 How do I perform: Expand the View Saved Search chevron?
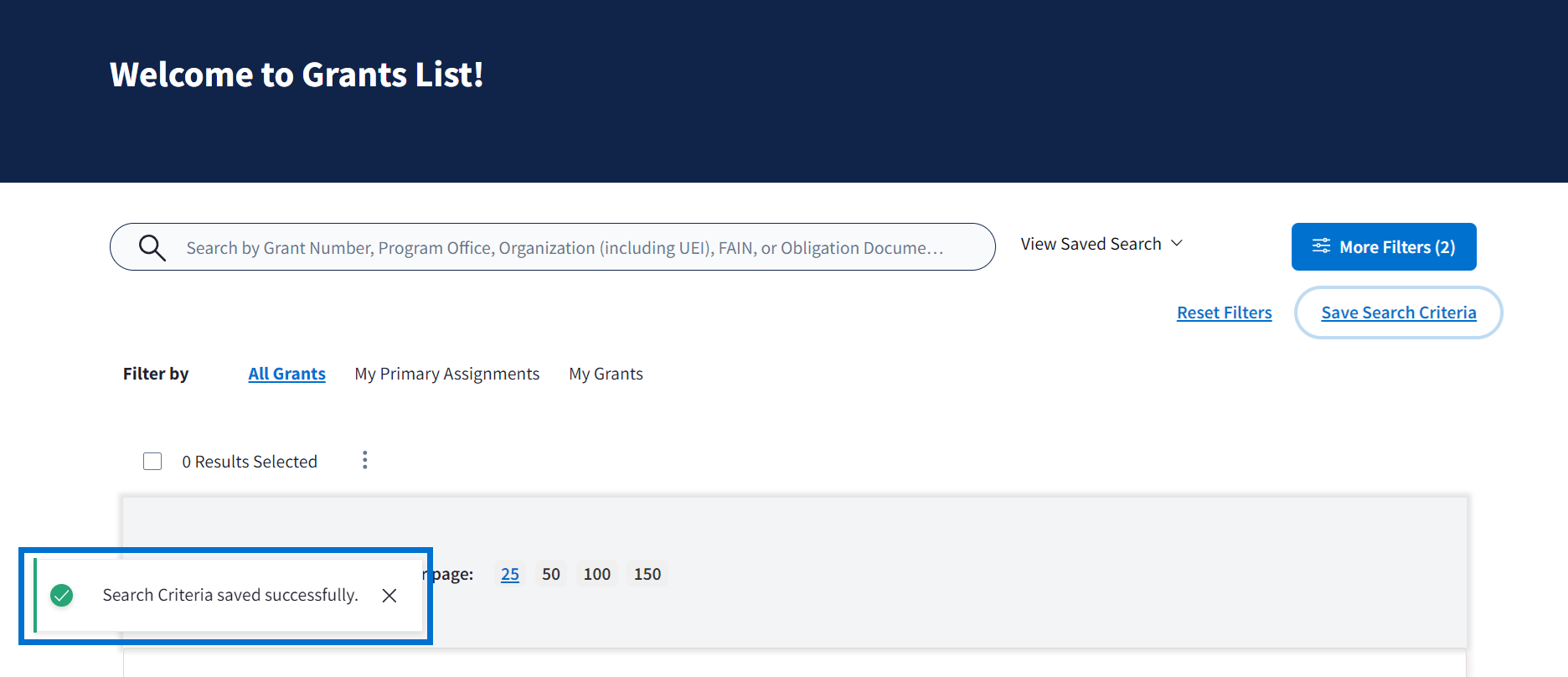[1177, 243]
